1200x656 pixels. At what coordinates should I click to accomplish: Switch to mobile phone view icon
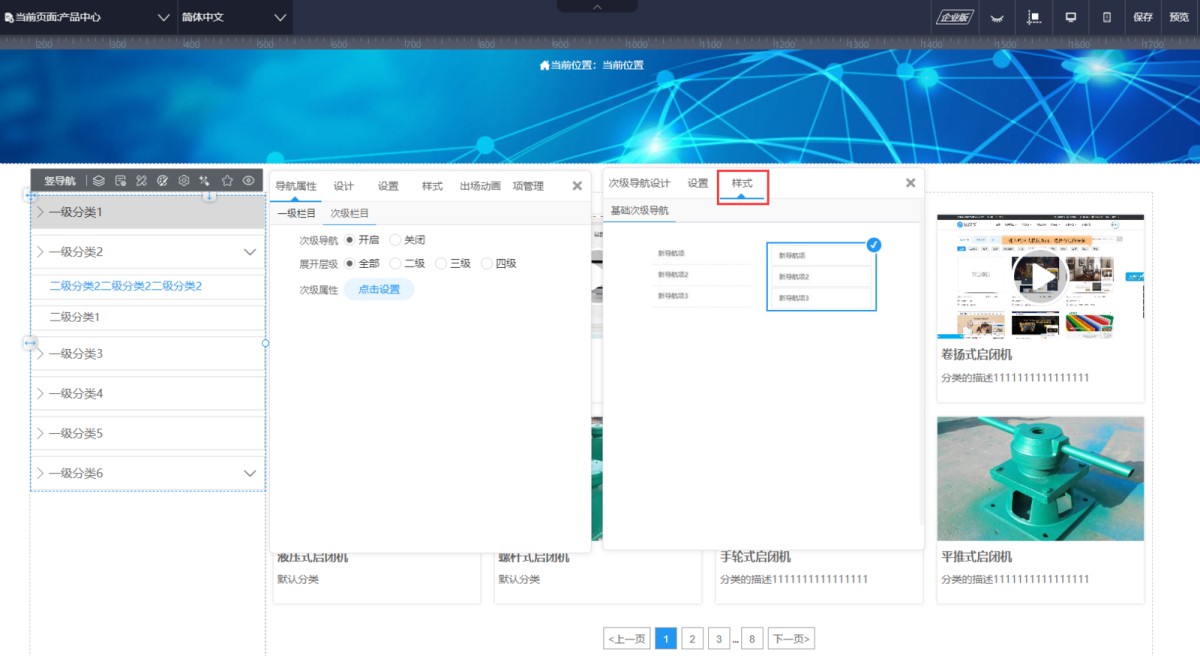click(1106, 17)
